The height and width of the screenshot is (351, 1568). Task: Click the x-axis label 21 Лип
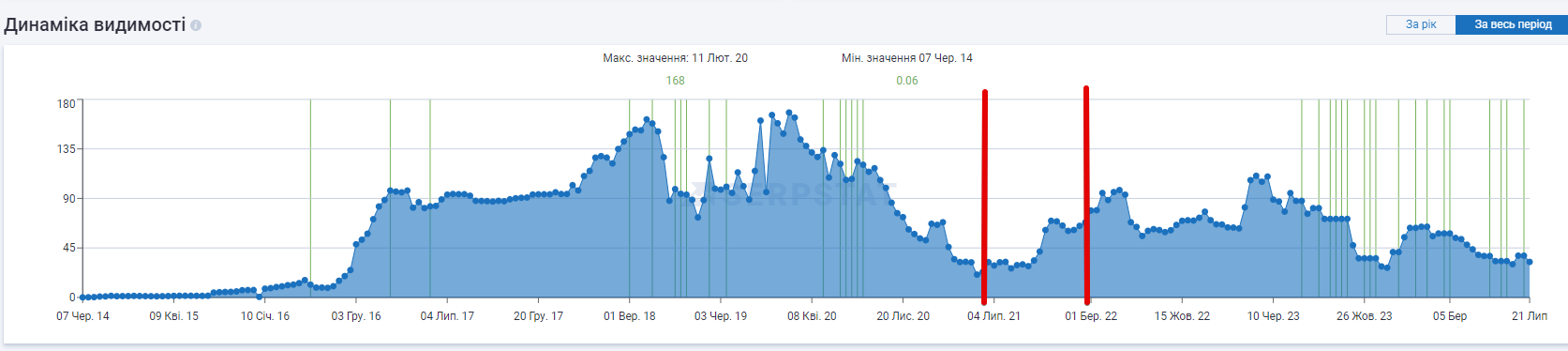pos(1530,316)
